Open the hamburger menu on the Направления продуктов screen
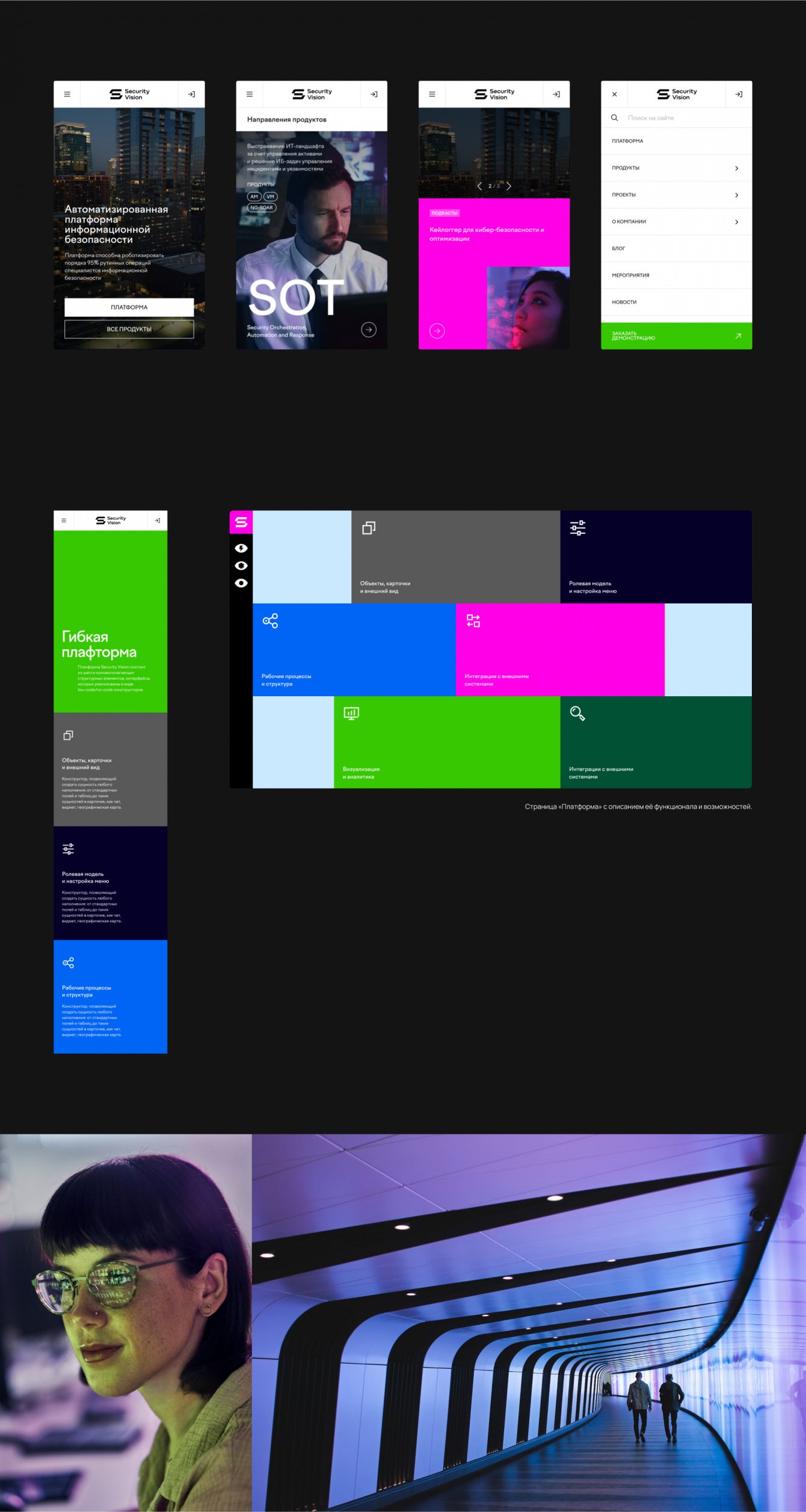Screen dimensions: 806x1512 click(x=250, y=94)
